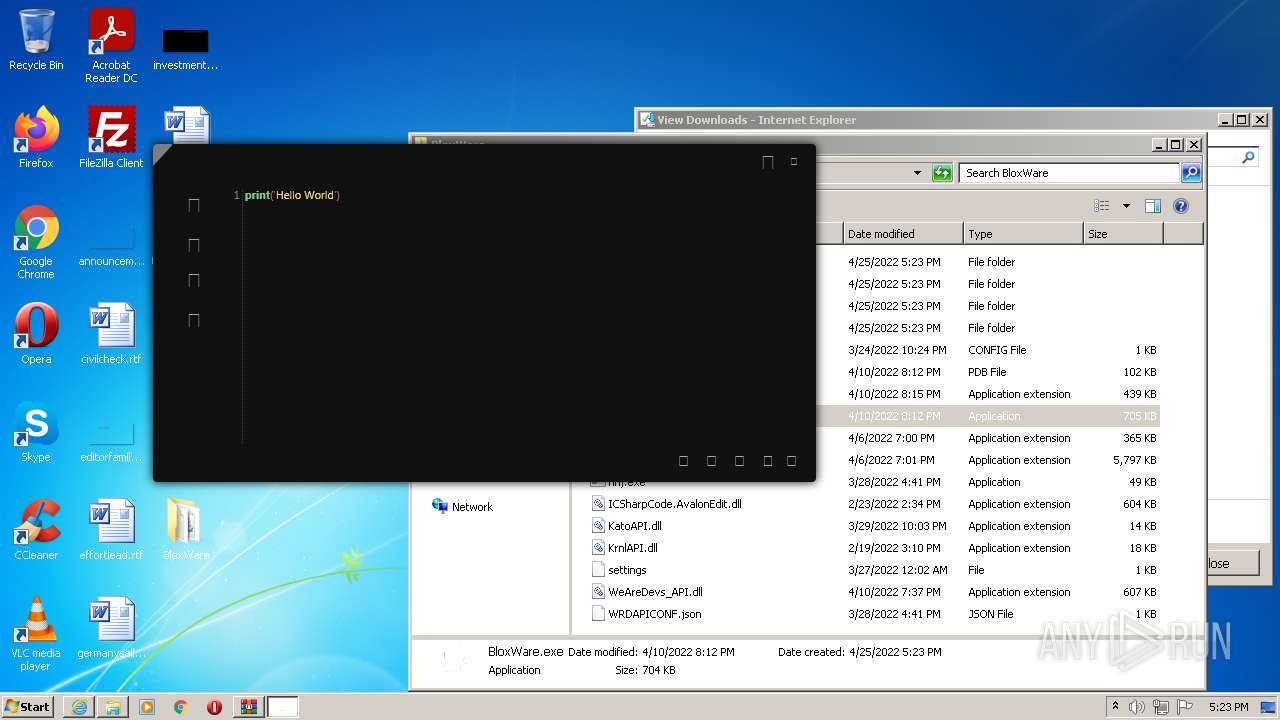
Task: Click the Search BloxWare magnifier button
Action: [x=1190, y=173]
